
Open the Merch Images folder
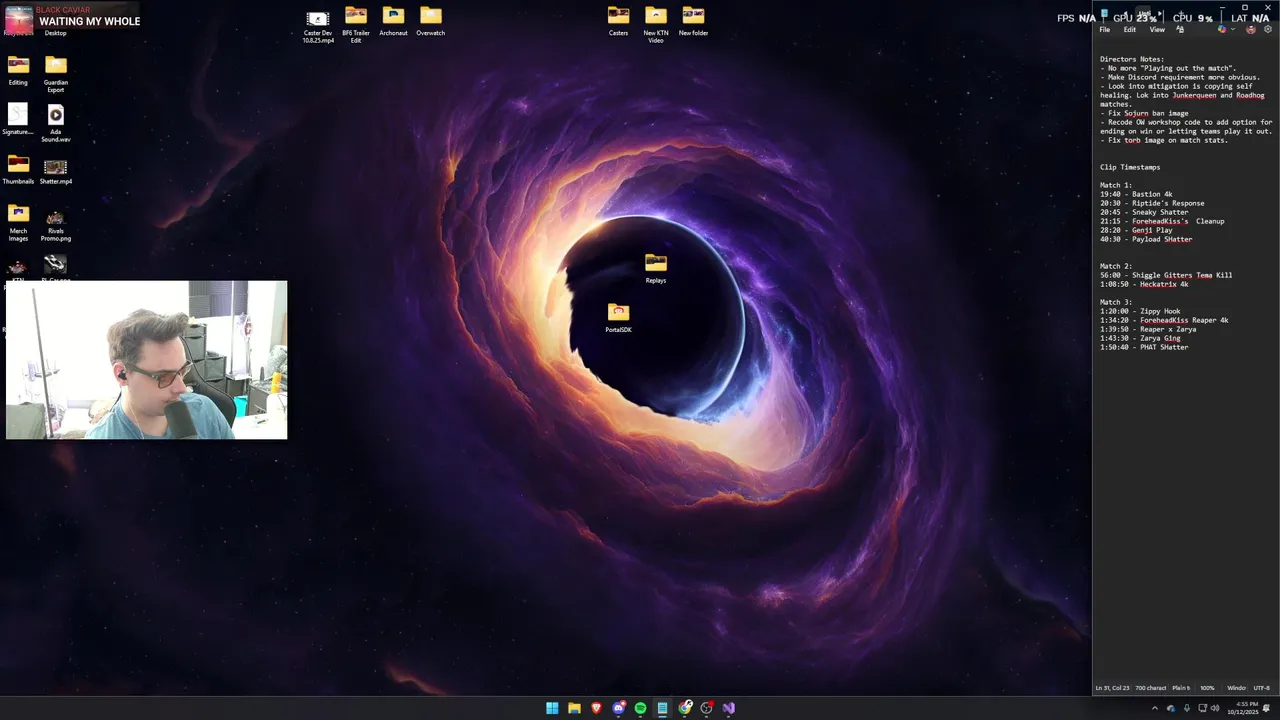pyautogui.click(x=18, y=223)
